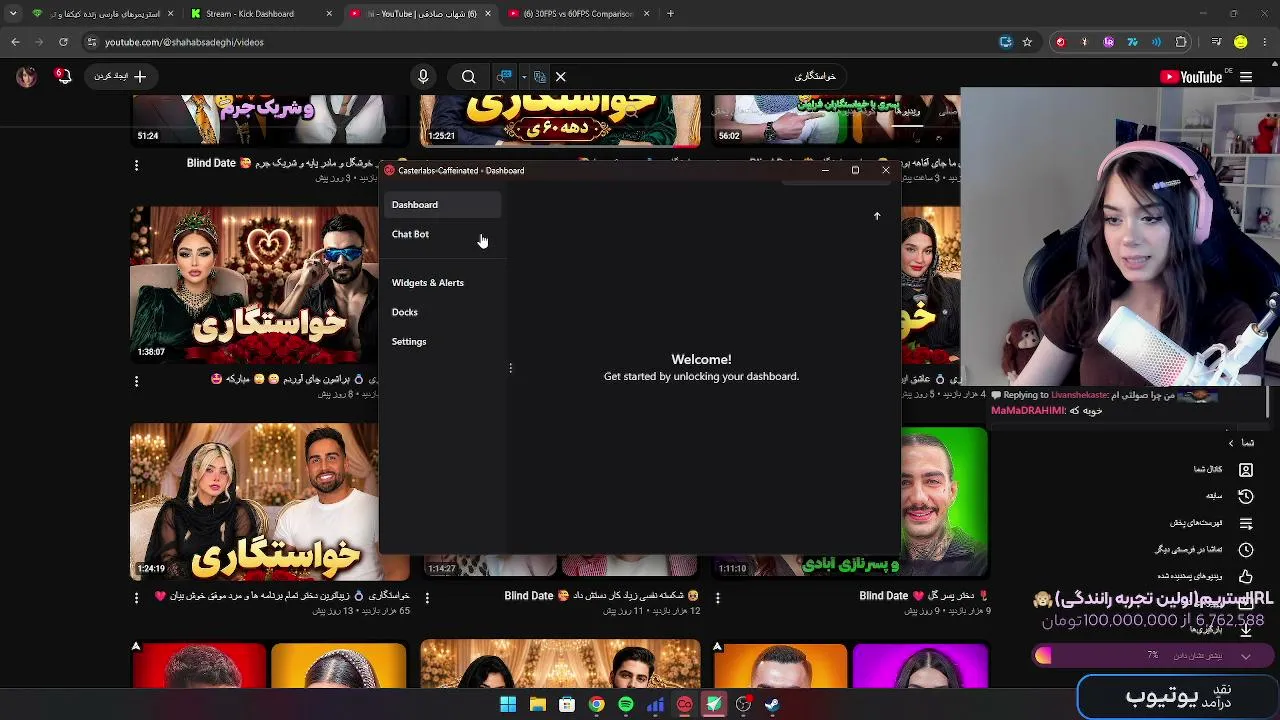Open Widgets & Alerts in Caffeinated
The height and width of the screenshot is (720, 1280).
tap(442, 283)
